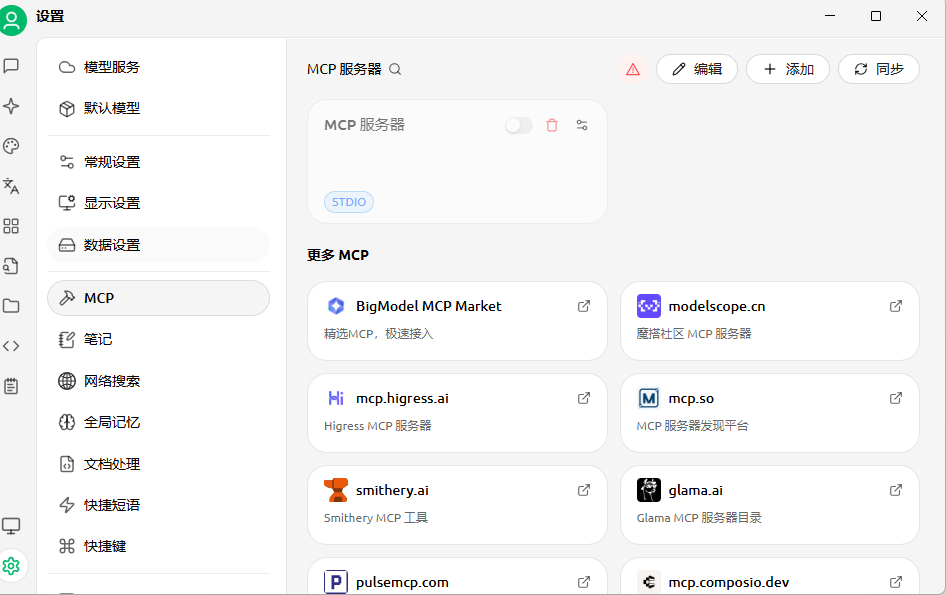This screenshot has height=595, width=946.
Task: Open pulsemcp.com external link icon
Action: click(x=583, y=582)
